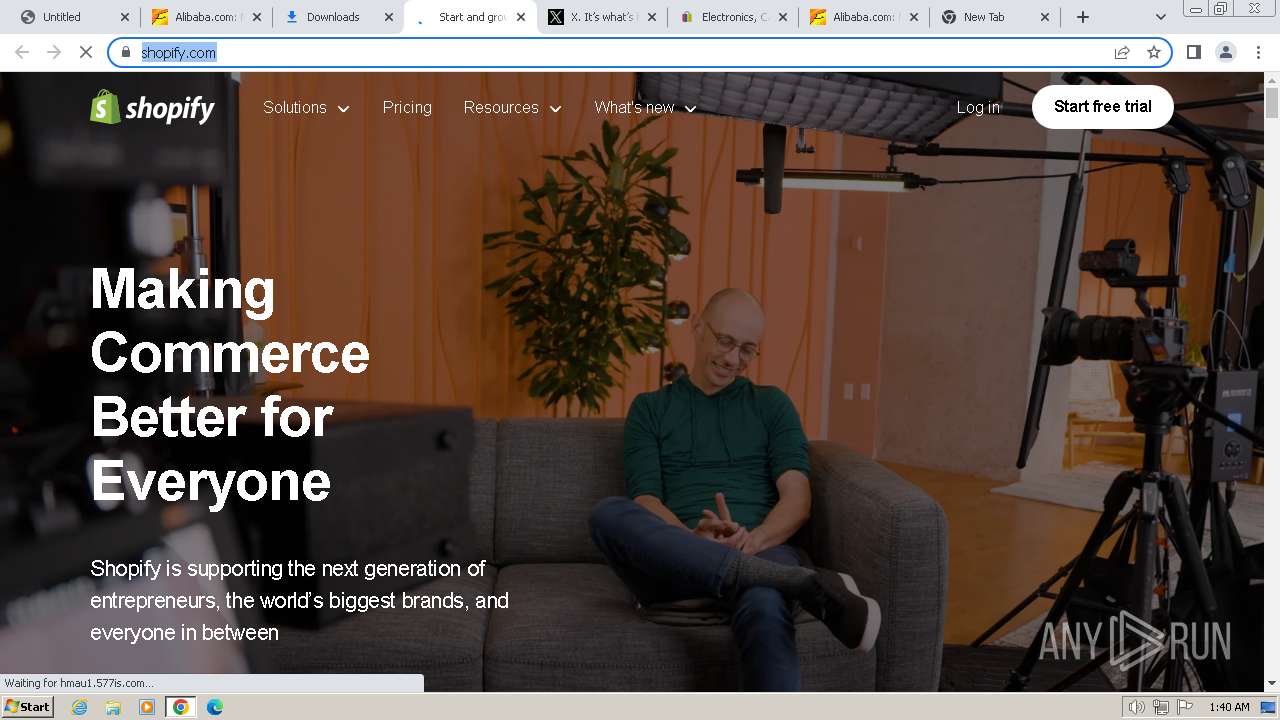The image size is (1280, 720).
Task: Close the New Tab tab
Action: 1046,17
